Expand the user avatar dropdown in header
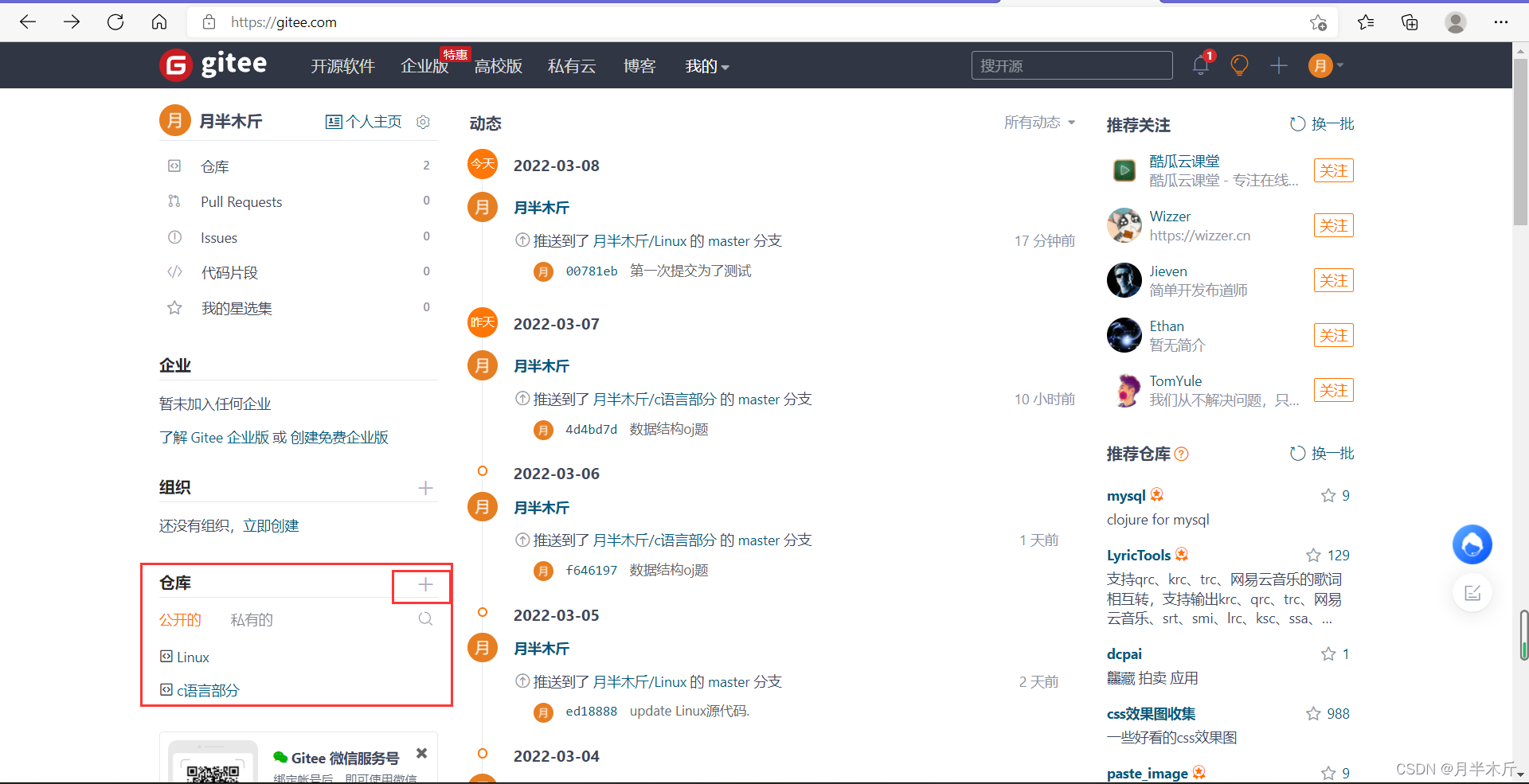 tap(1326, 65)
